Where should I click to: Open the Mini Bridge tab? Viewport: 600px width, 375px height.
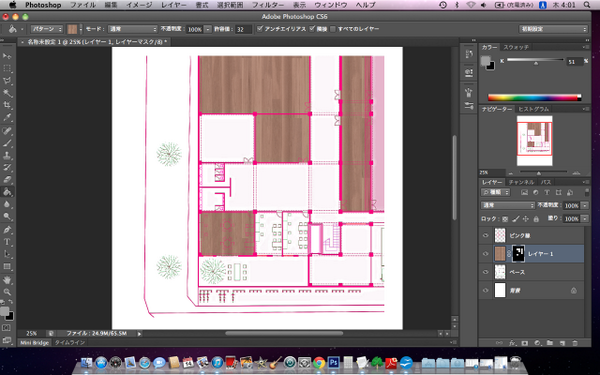[x=34, y=342]
